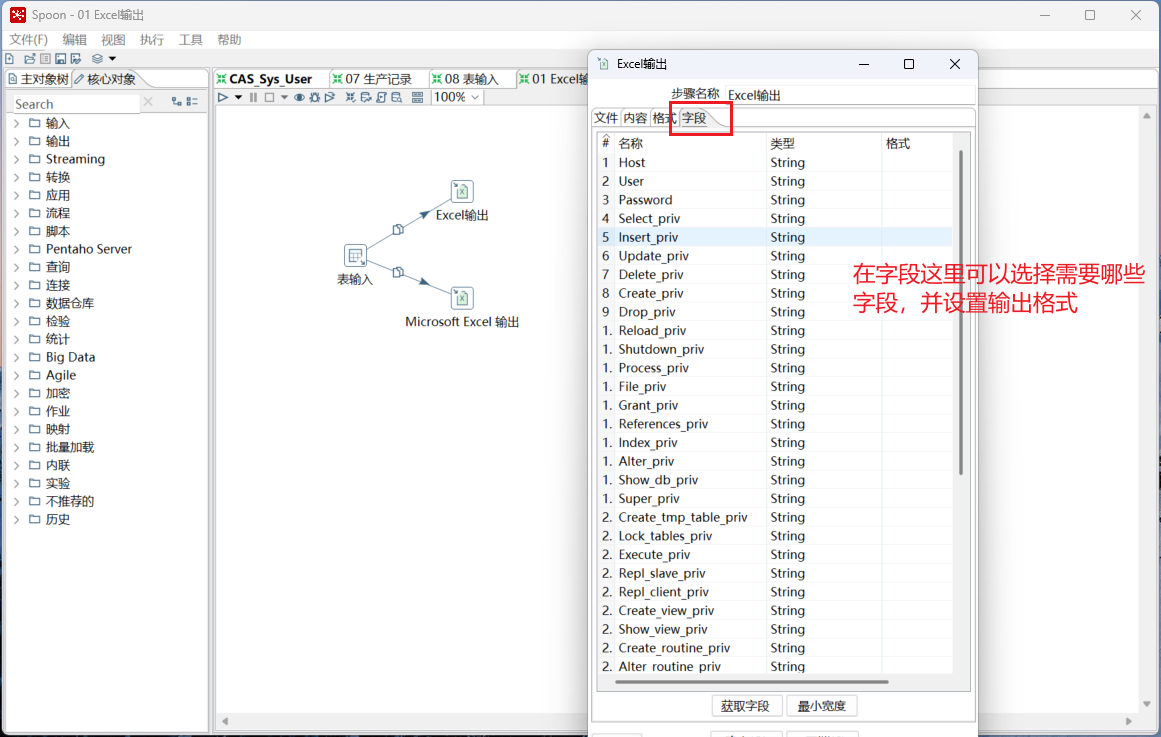Click the Explore database icon
This screenshot has width=1161, height=737.
(397, 97)
